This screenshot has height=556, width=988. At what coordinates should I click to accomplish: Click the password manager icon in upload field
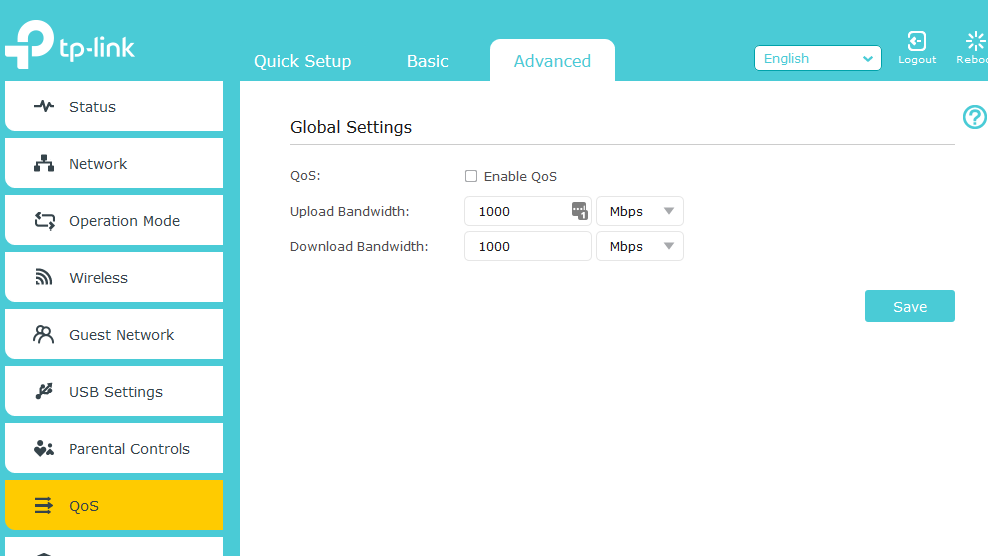pos(579,210)
